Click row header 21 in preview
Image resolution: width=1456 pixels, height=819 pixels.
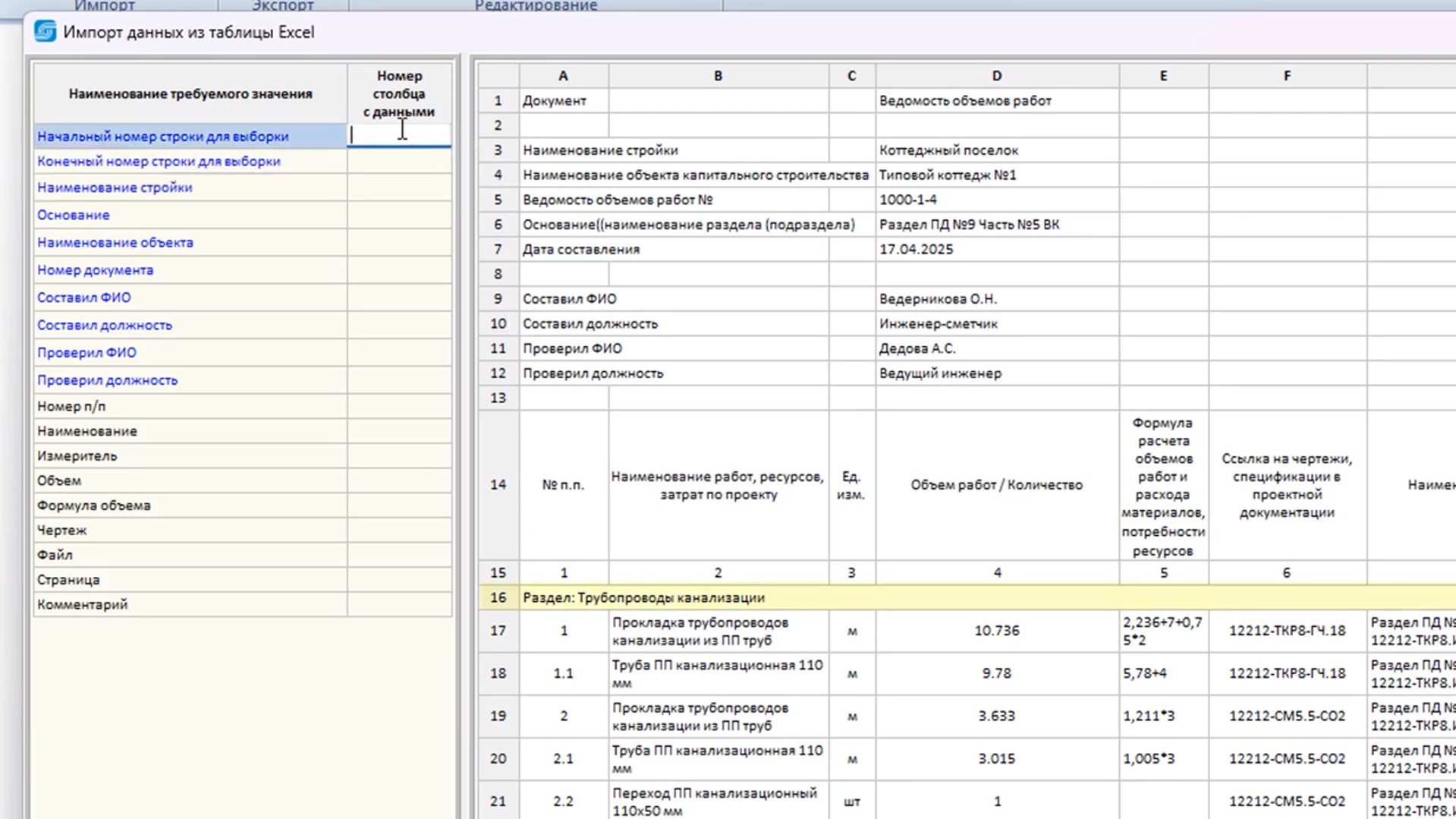click(x=498, y=802)
